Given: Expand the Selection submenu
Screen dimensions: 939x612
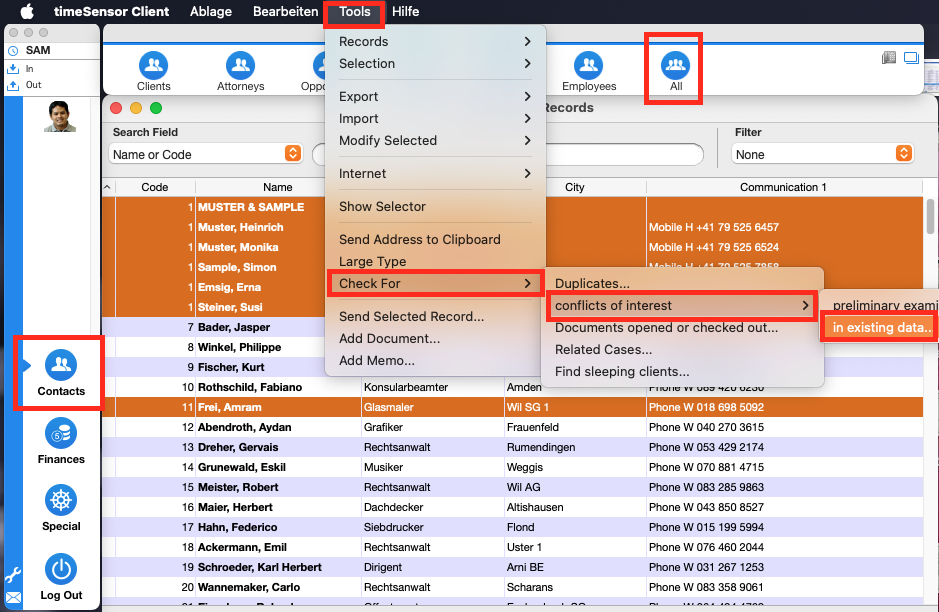Looking at the screenshot, I should click(x=435, y=63).
